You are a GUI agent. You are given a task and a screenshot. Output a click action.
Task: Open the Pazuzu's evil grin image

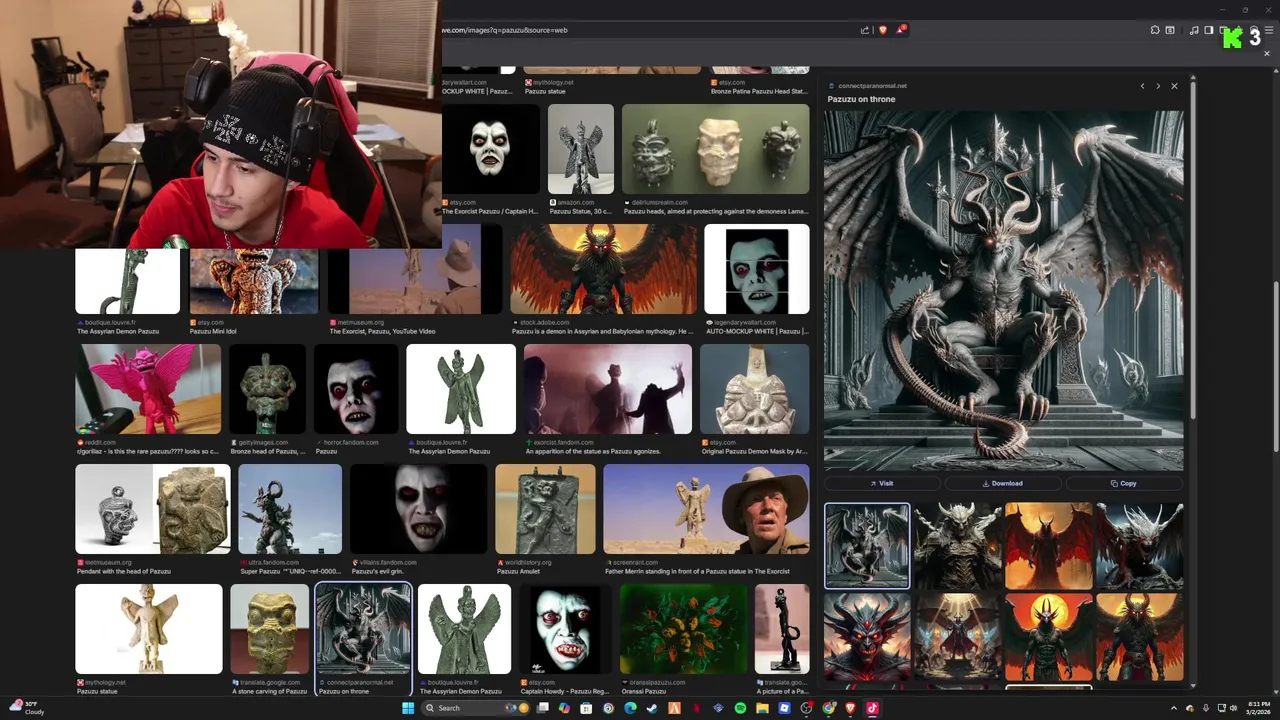pos(418,509)
